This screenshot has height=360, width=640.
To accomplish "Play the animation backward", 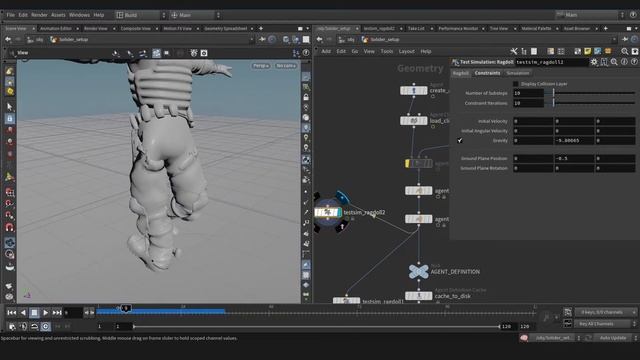I will (x=23, y=313).
